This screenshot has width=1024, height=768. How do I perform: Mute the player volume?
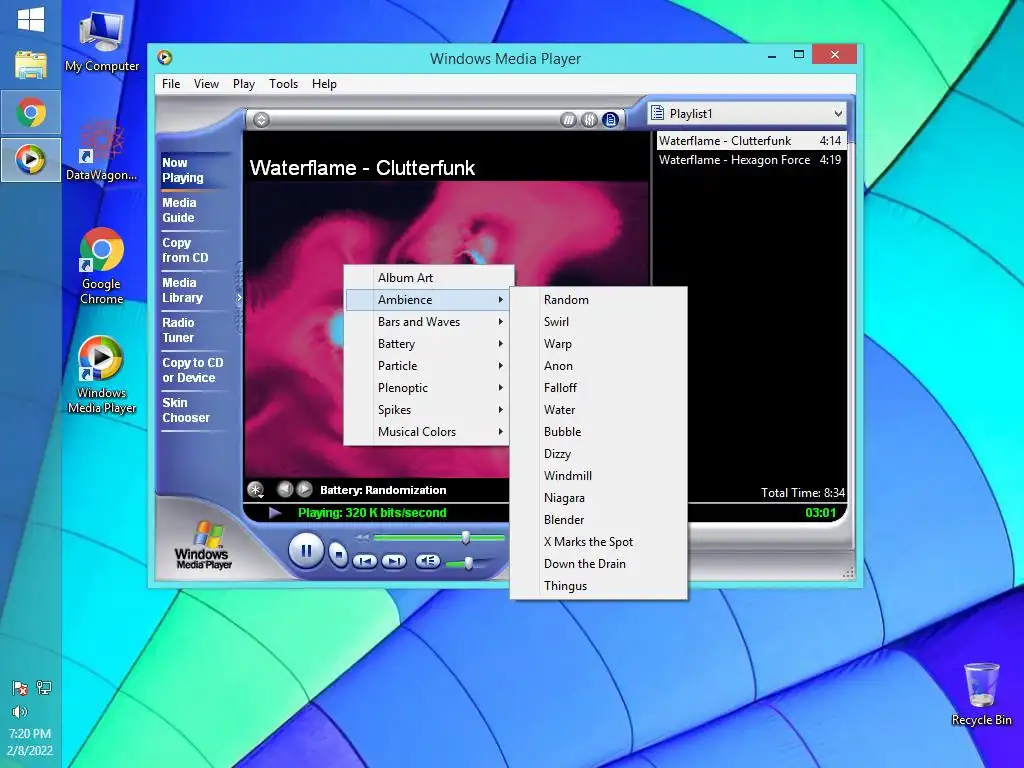[428, 560]
